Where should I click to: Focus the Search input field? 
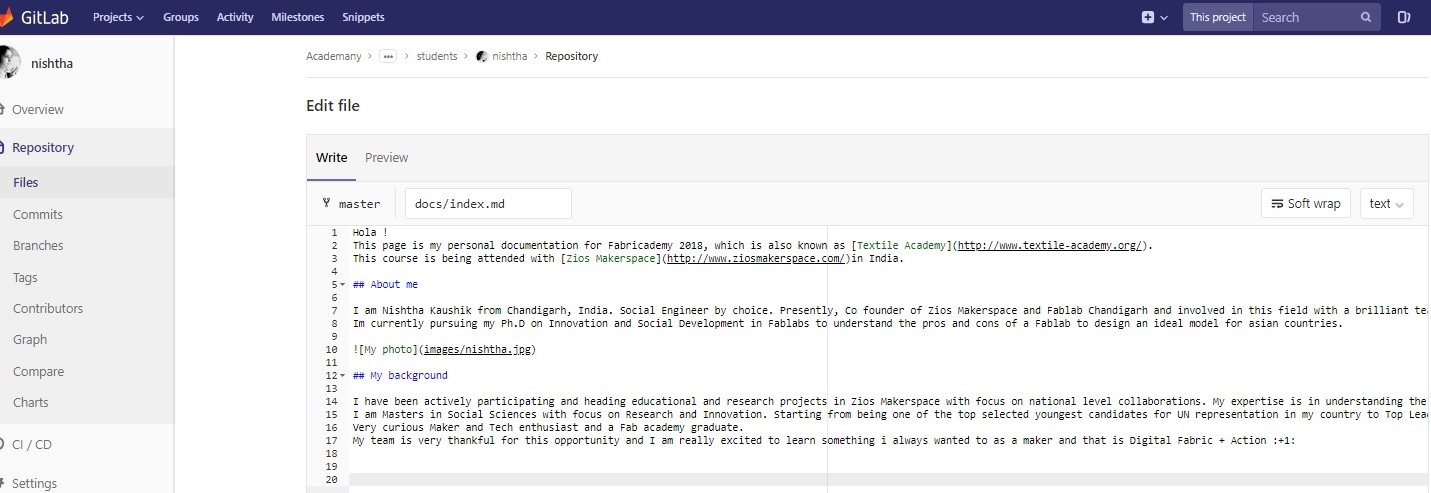tap(1305, 17)
